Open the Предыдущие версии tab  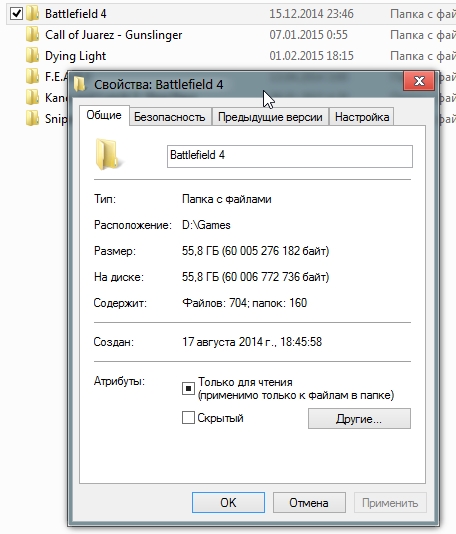pos(270,117)
